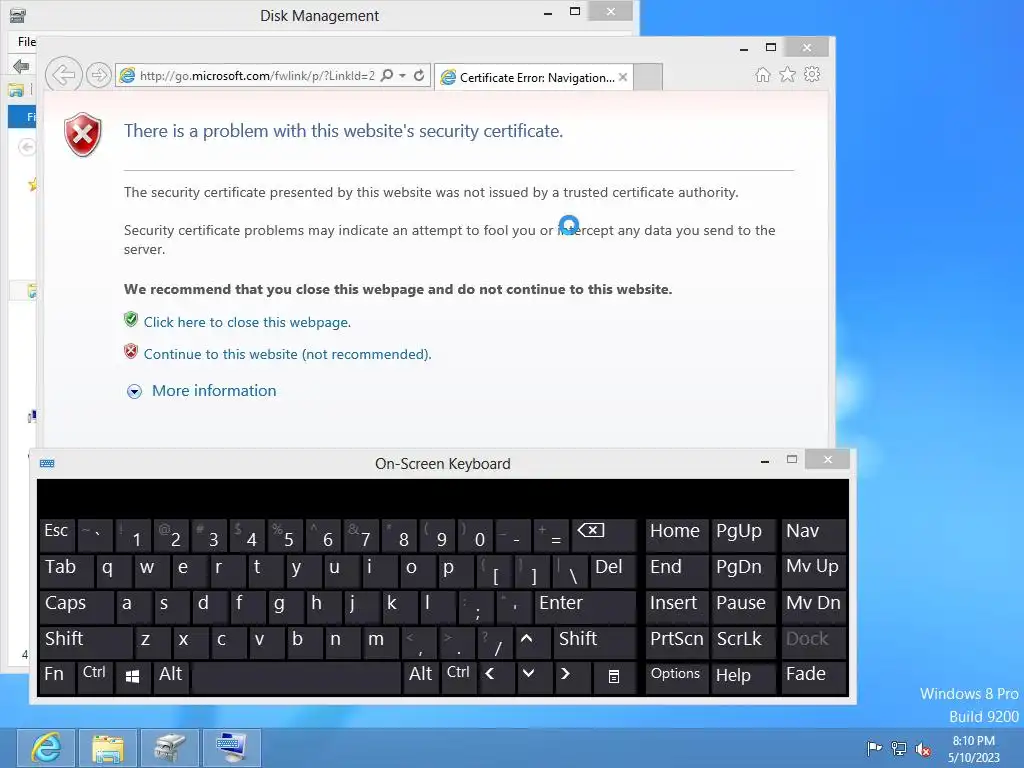Click the Del key on On-Screen Keyboard

point(613,569)
